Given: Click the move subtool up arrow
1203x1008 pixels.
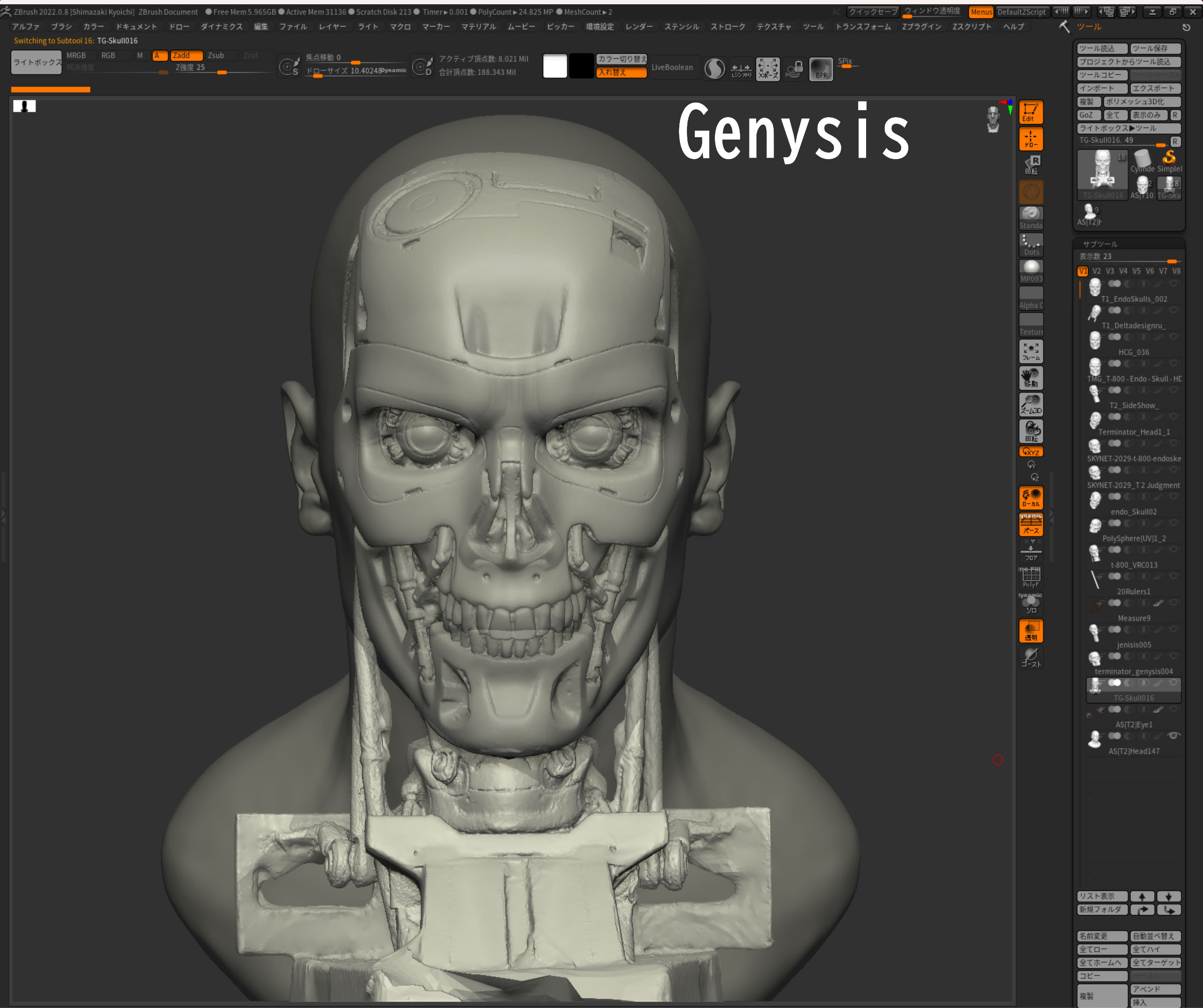Looking at the screenshot, I should pos(1142,896).
